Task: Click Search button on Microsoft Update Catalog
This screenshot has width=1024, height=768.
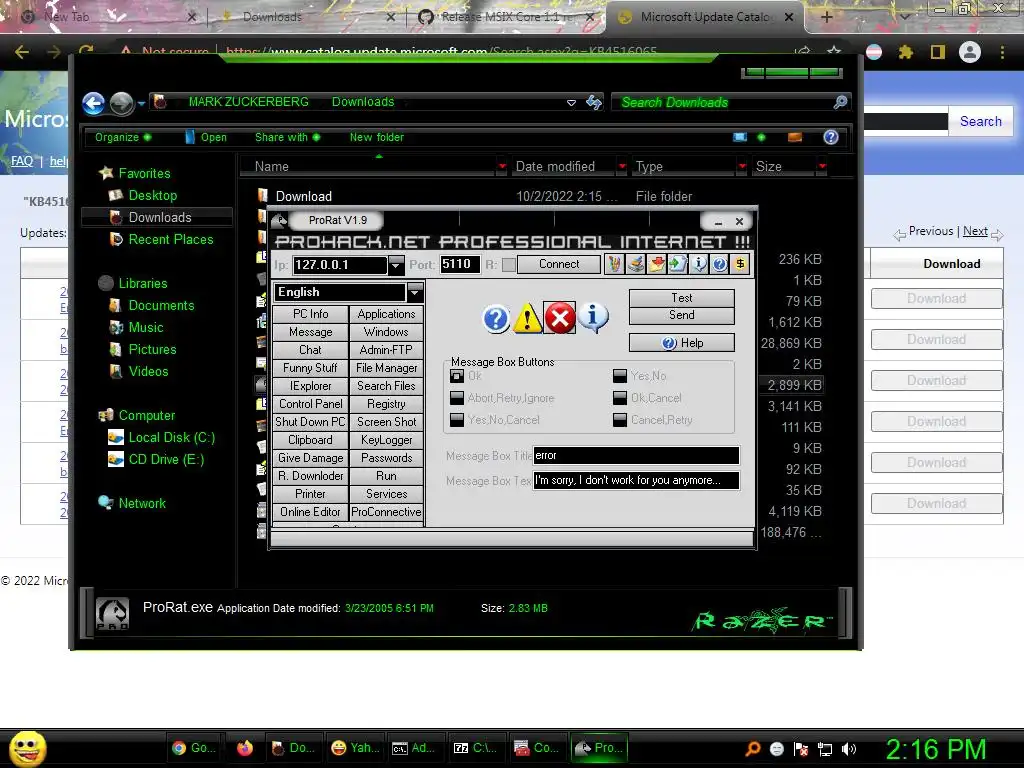Action: (980, 121)
